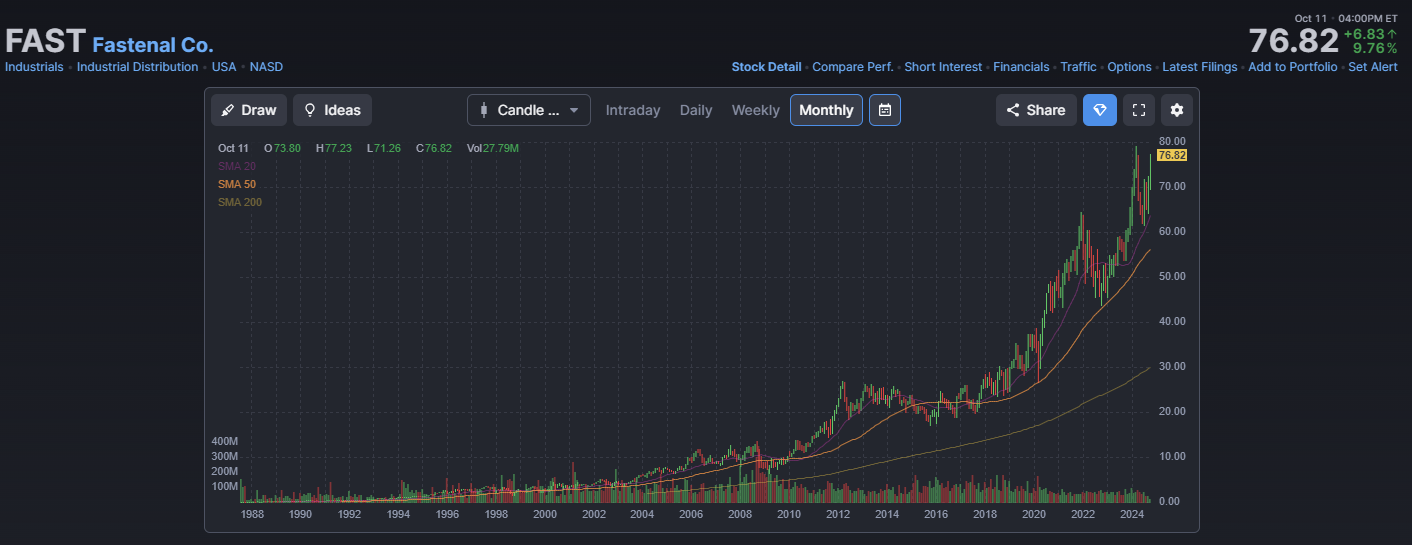
Task: Share the chart
Action: [1036, 110]
